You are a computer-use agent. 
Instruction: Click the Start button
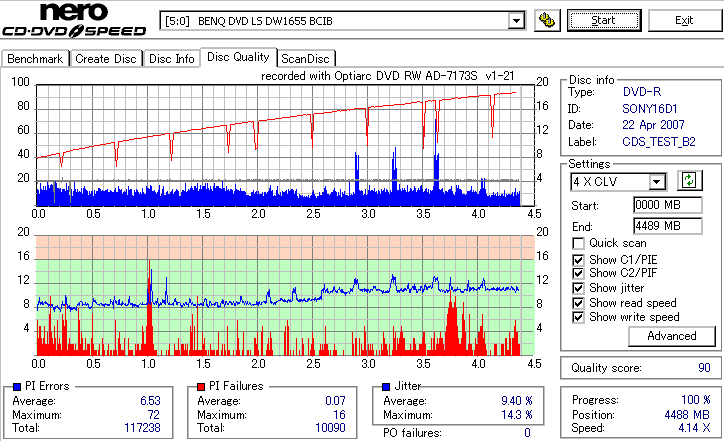[604, 20]
